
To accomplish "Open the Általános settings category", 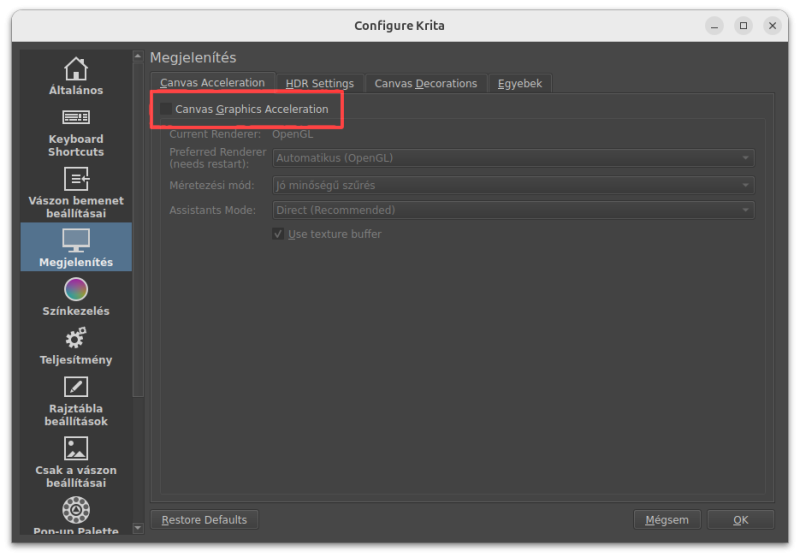I will [76, 75].
